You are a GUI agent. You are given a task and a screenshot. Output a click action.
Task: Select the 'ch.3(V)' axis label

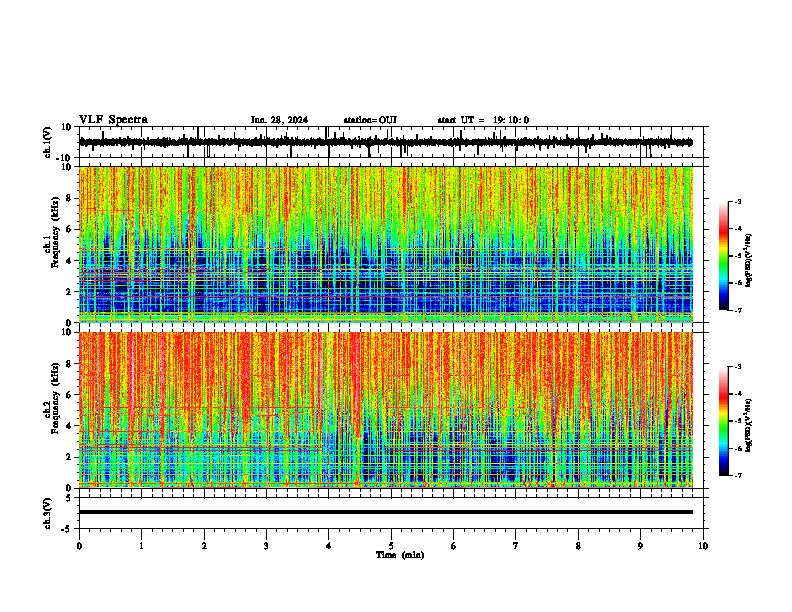(x=48, y=513)
